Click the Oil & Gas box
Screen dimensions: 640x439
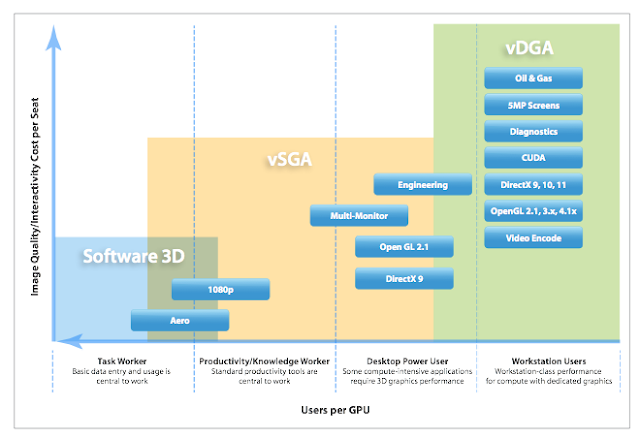533,78
